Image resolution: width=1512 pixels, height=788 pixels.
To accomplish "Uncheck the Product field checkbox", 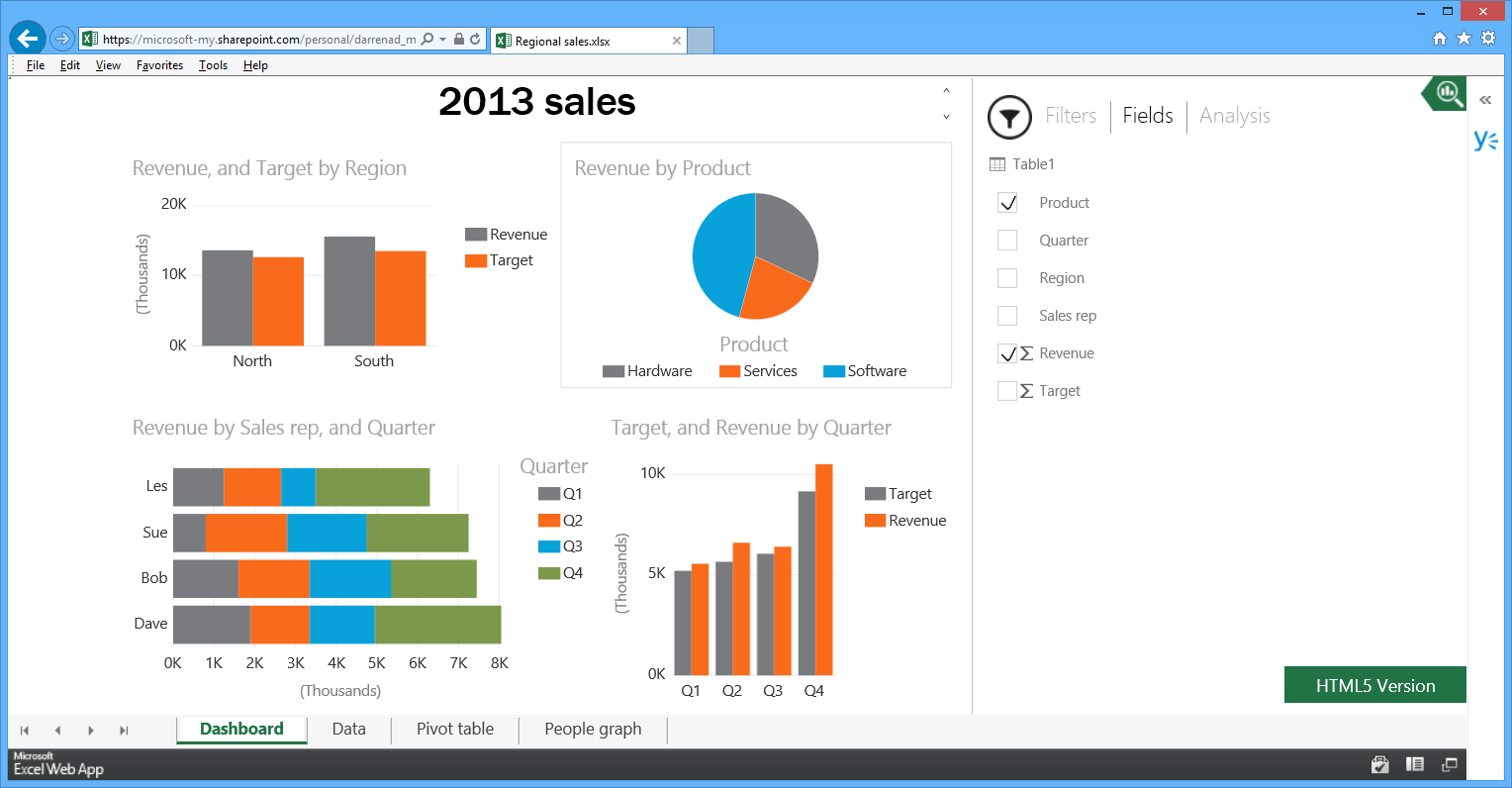I will point(1007,203).
